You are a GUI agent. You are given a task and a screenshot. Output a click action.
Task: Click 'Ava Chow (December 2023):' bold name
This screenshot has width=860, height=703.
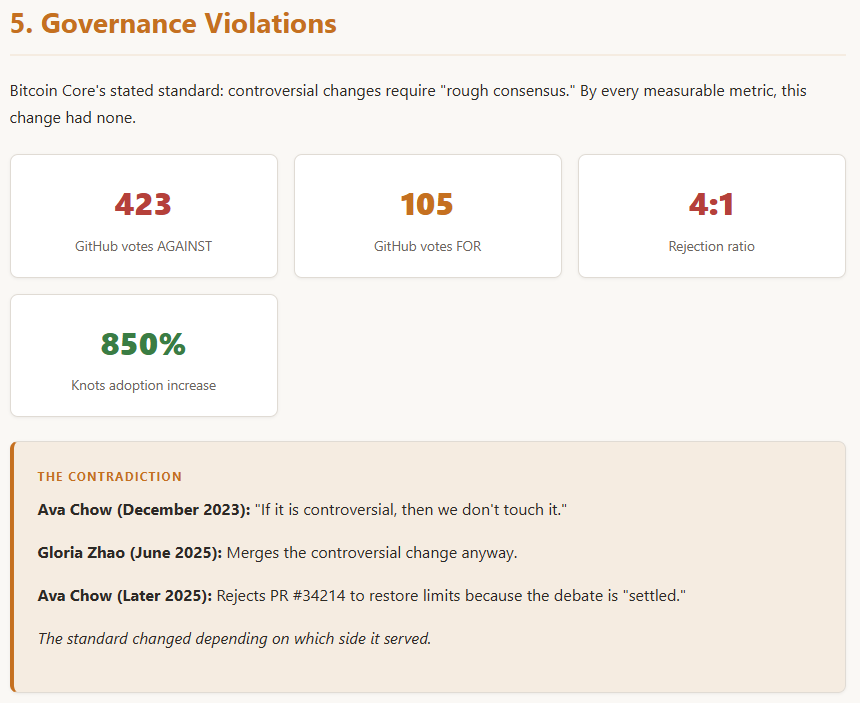click(x=144, y=510)
